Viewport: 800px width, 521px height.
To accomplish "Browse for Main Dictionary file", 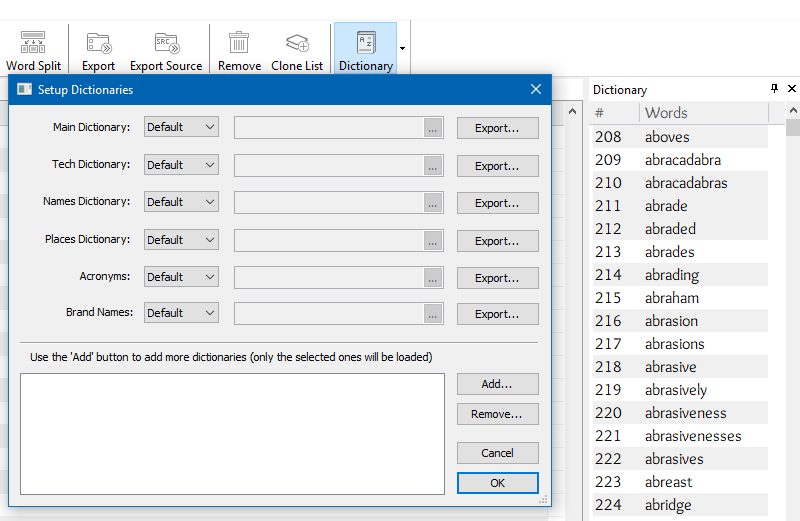I will click(x=433, y=128).
